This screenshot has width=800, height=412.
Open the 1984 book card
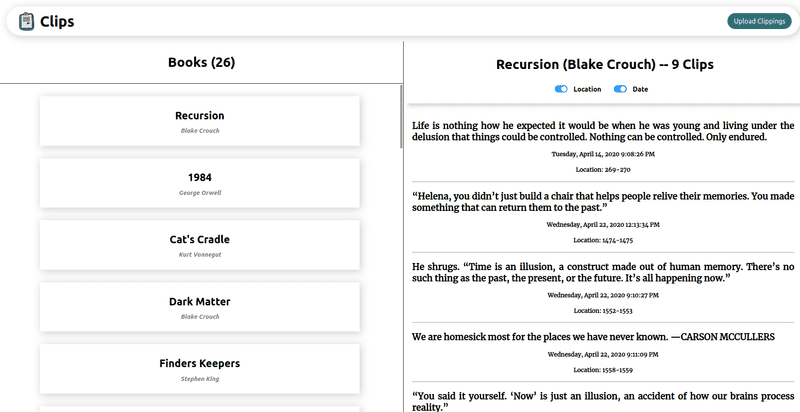199,183
